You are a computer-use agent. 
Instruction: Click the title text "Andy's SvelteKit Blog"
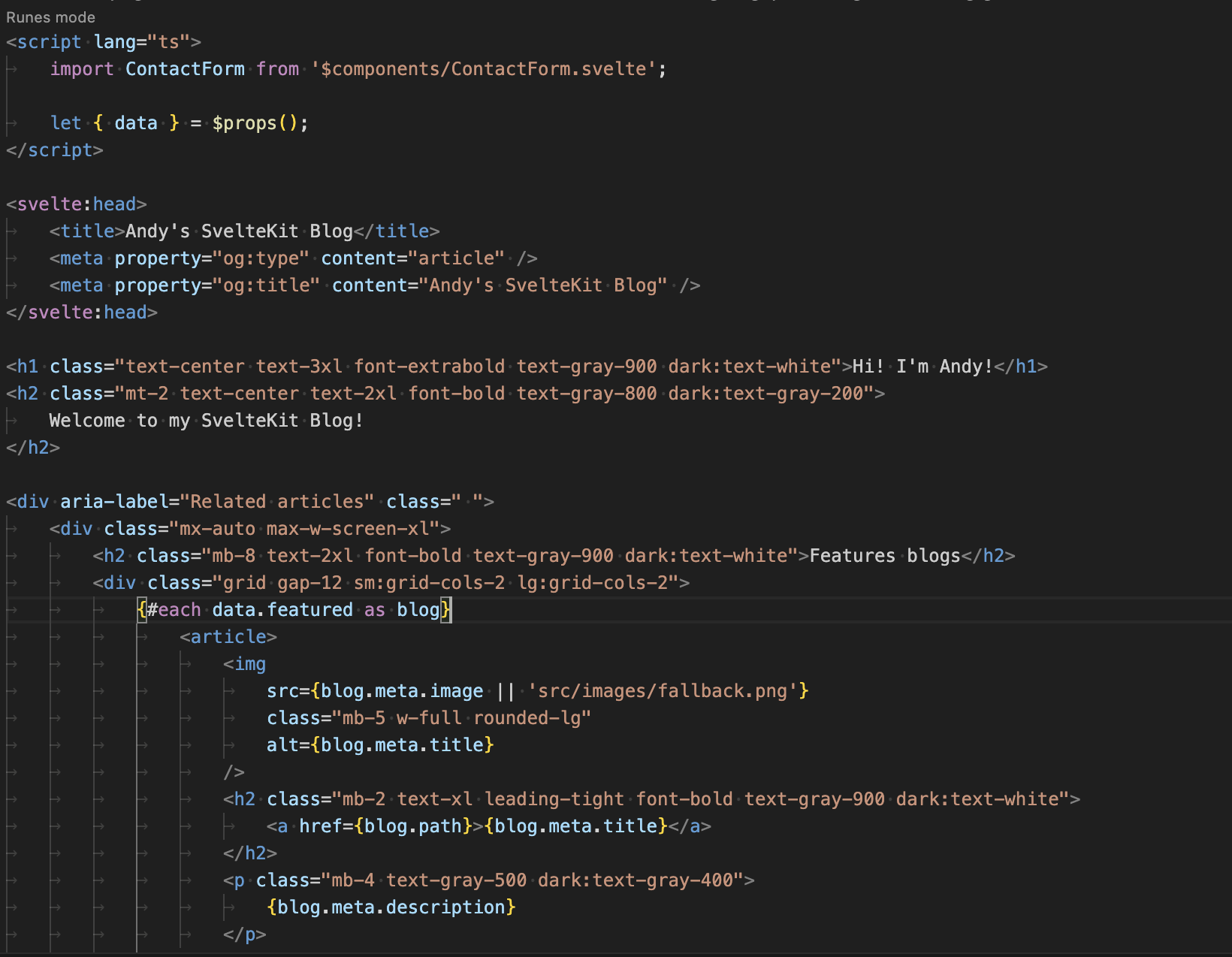tap(239, 231)
